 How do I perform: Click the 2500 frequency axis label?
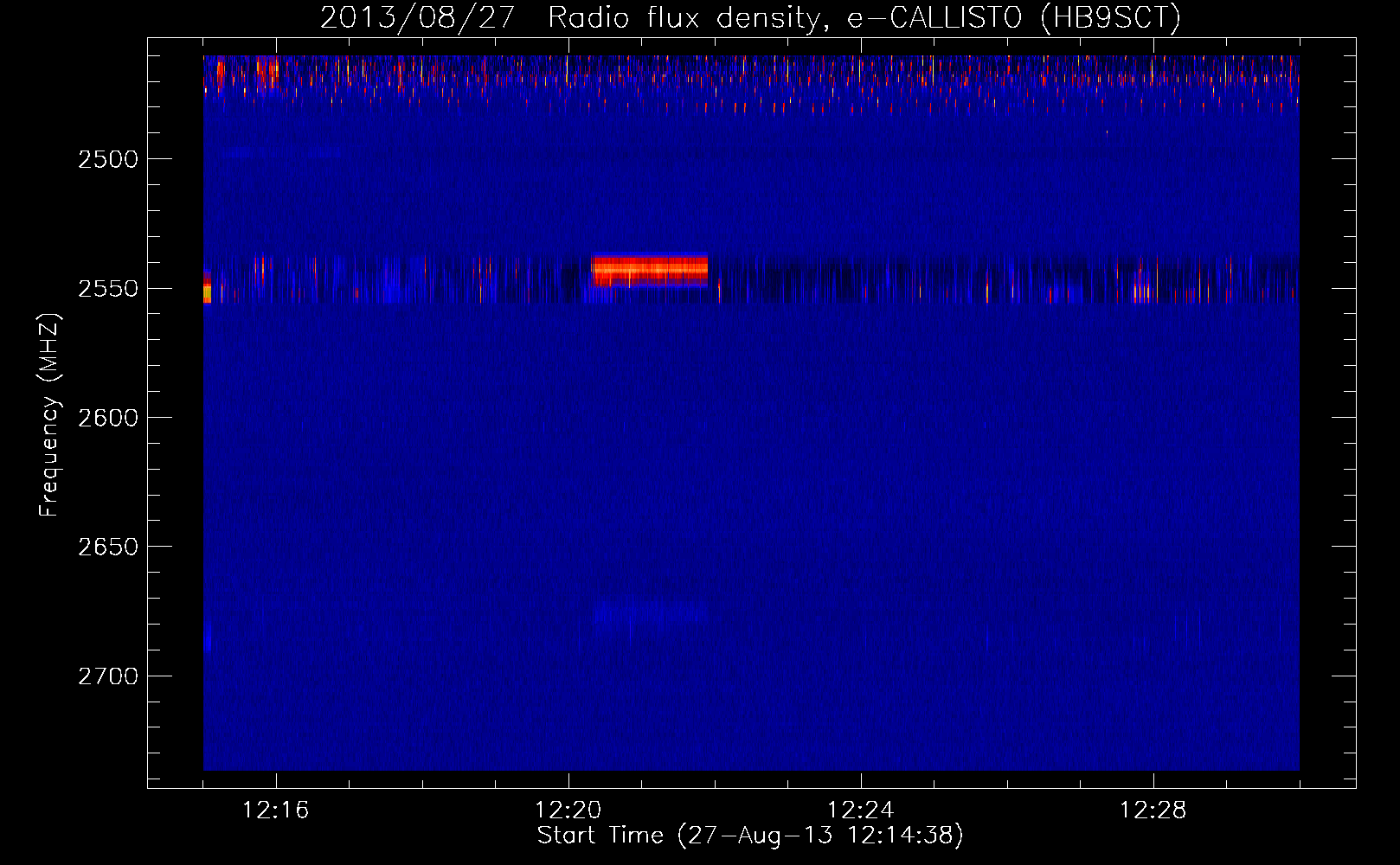[x=108, y=159]
